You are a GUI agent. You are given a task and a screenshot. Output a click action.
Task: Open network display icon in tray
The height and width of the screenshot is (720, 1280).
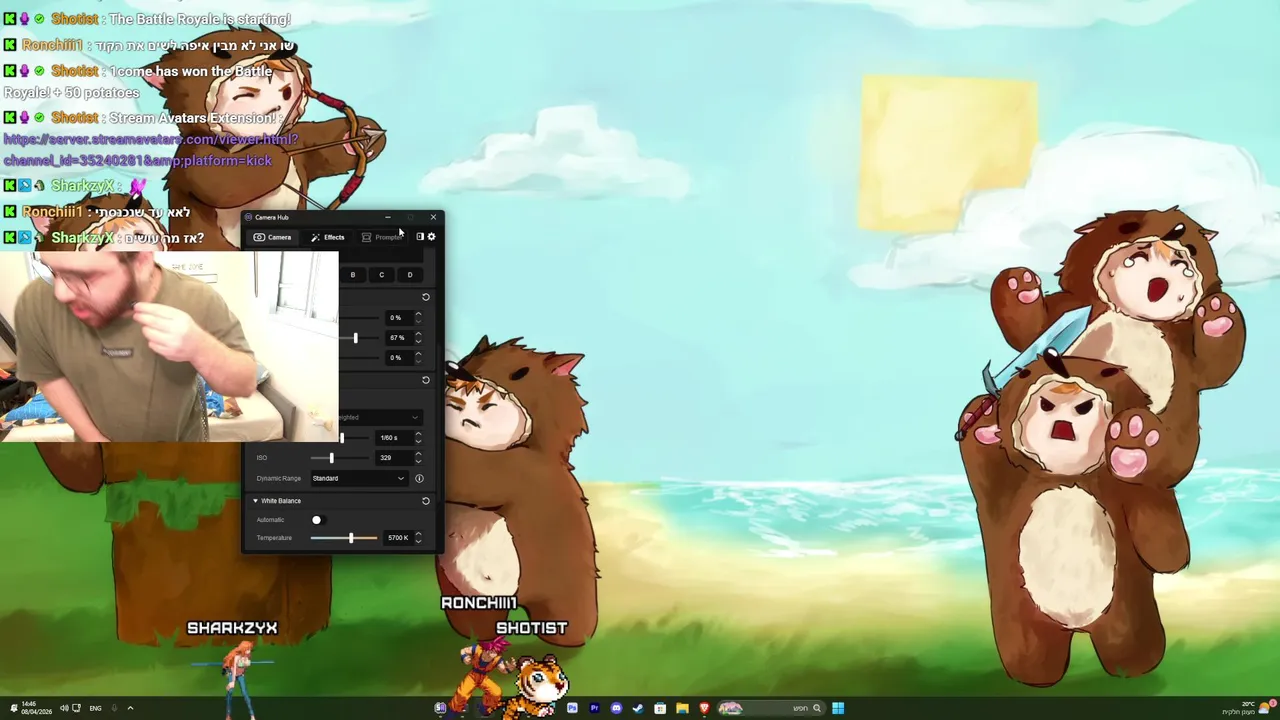click(76, 708)
